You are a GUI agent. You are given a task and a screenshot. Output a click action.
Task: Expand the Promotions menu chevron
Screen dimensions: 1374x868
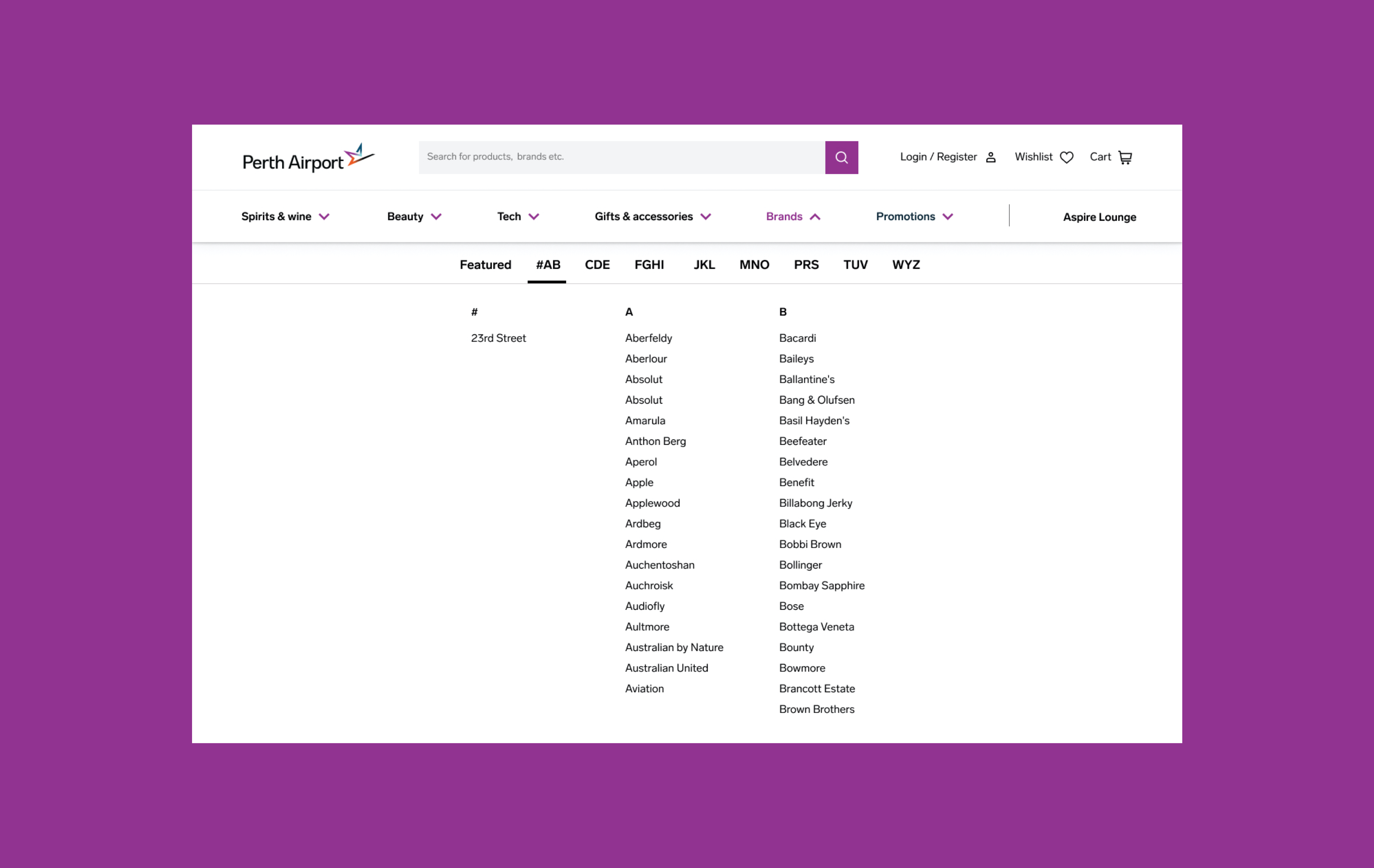[947, 217]
